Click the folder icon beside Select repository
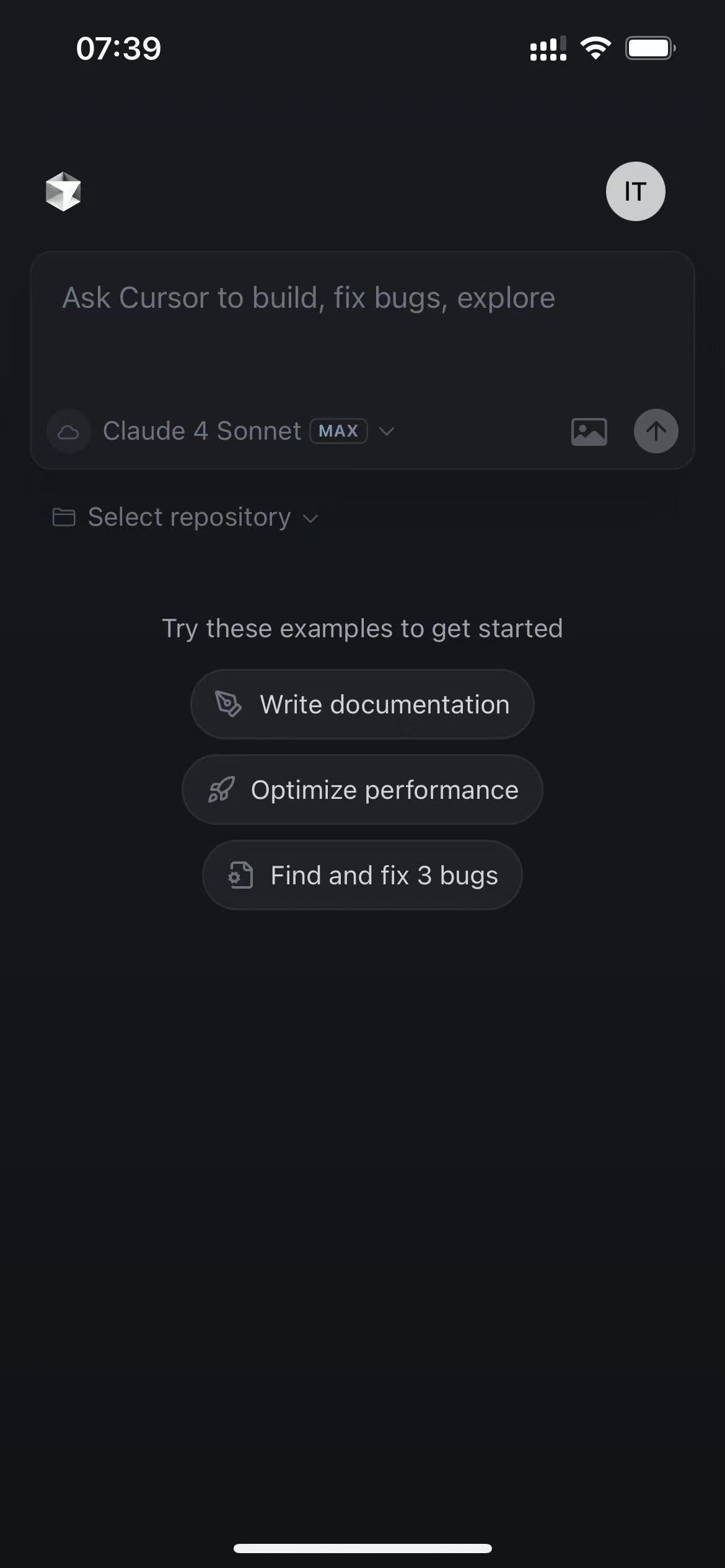Image resolution: width=725 pixels, height=1568 pixels. click(64, 517)
